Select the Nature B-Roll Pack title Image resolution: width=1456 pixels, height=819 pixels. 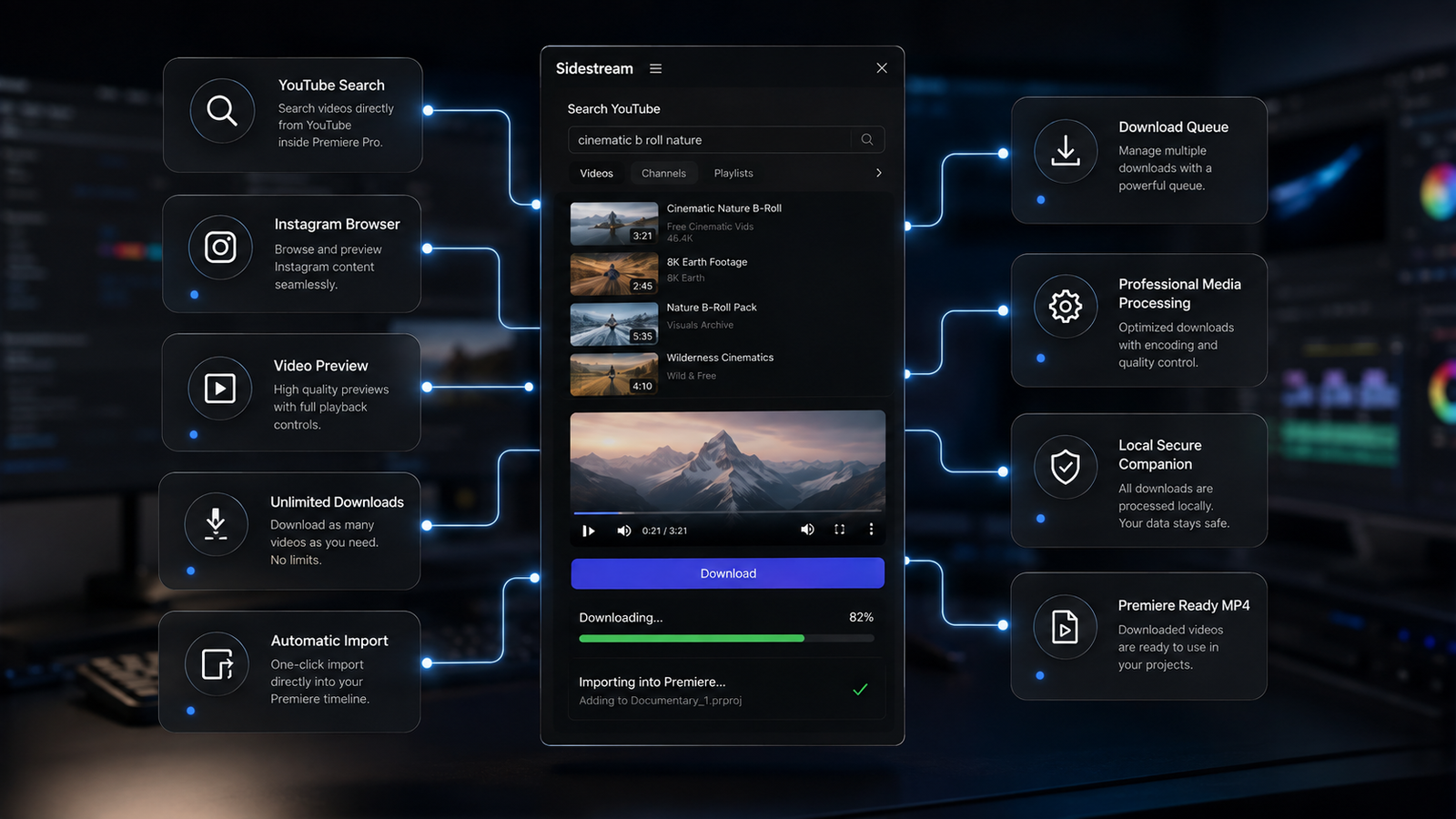point(712,308)
